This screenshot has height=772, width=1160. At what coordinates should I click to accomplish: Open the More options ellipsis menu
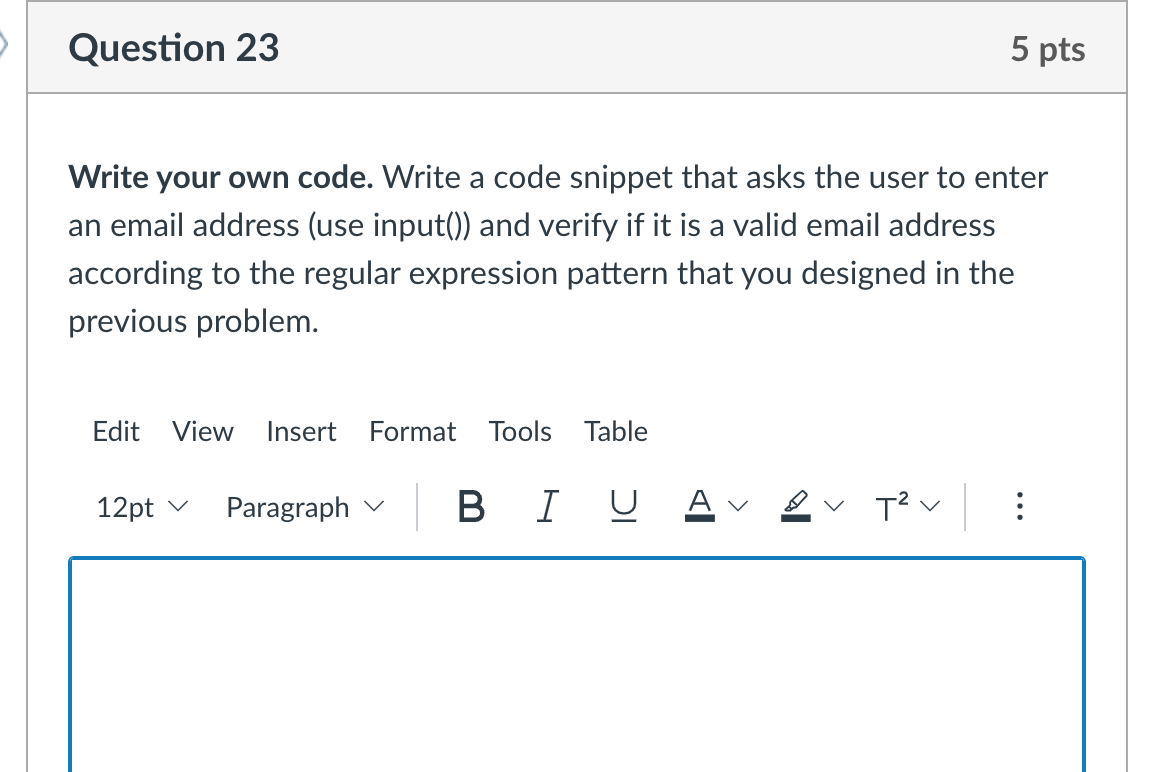tap(1019, 507)
